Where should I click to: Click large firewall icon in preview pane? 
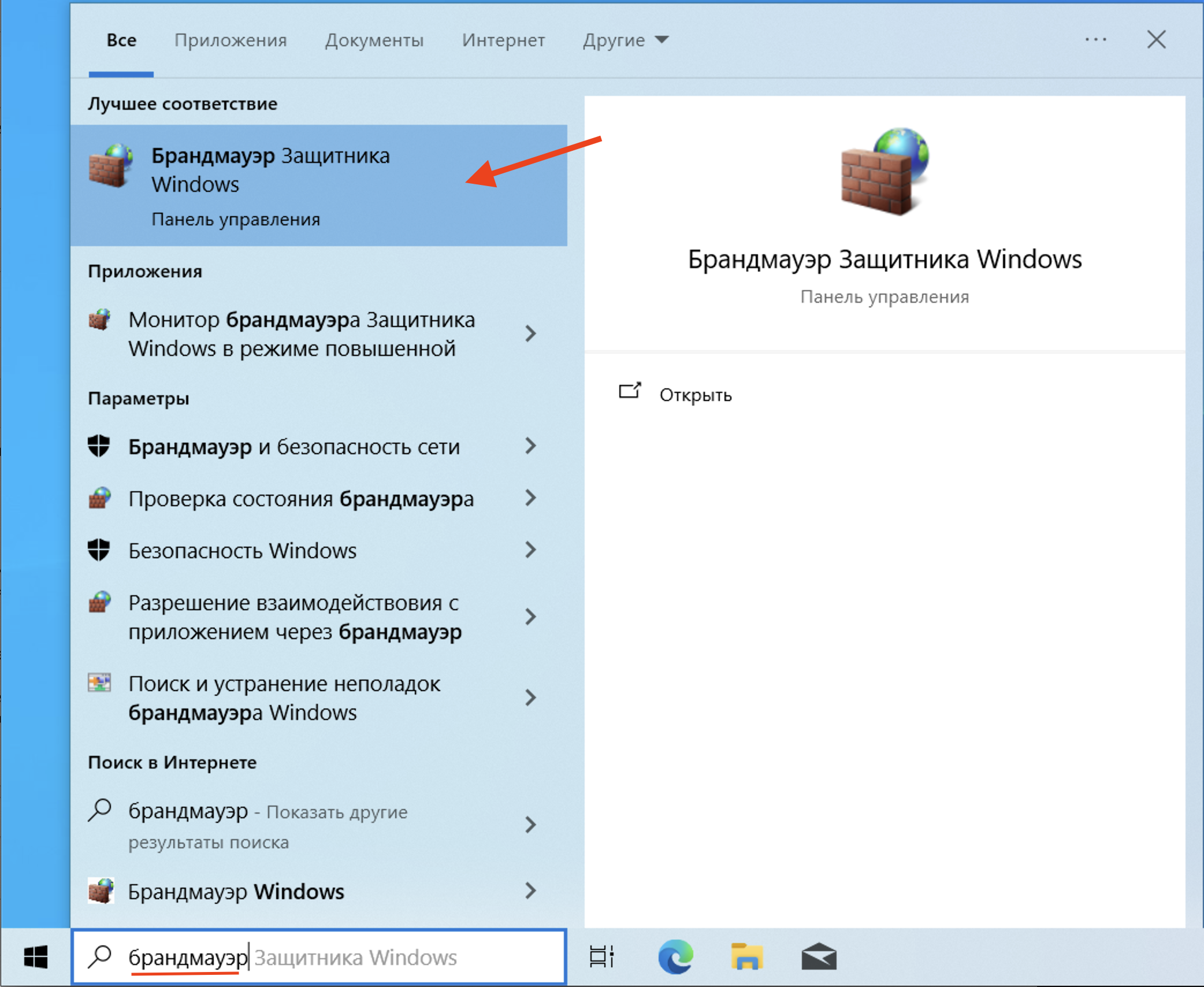[885, 171]
